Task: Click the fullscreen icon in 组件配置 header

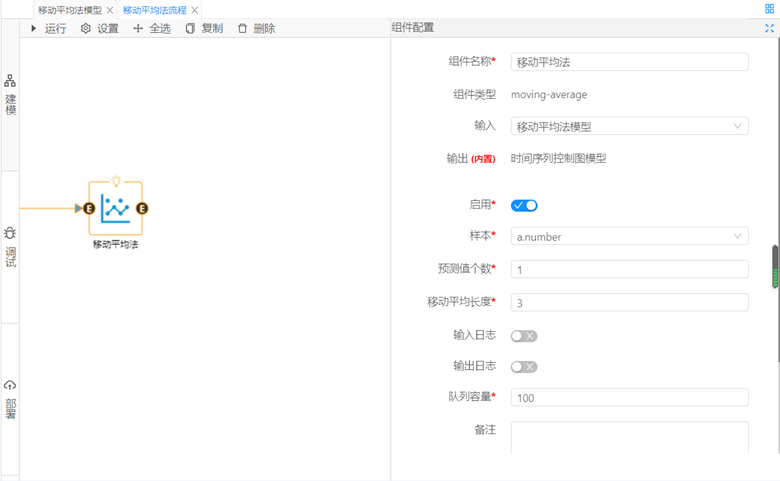Action: (x=769, y=29)
